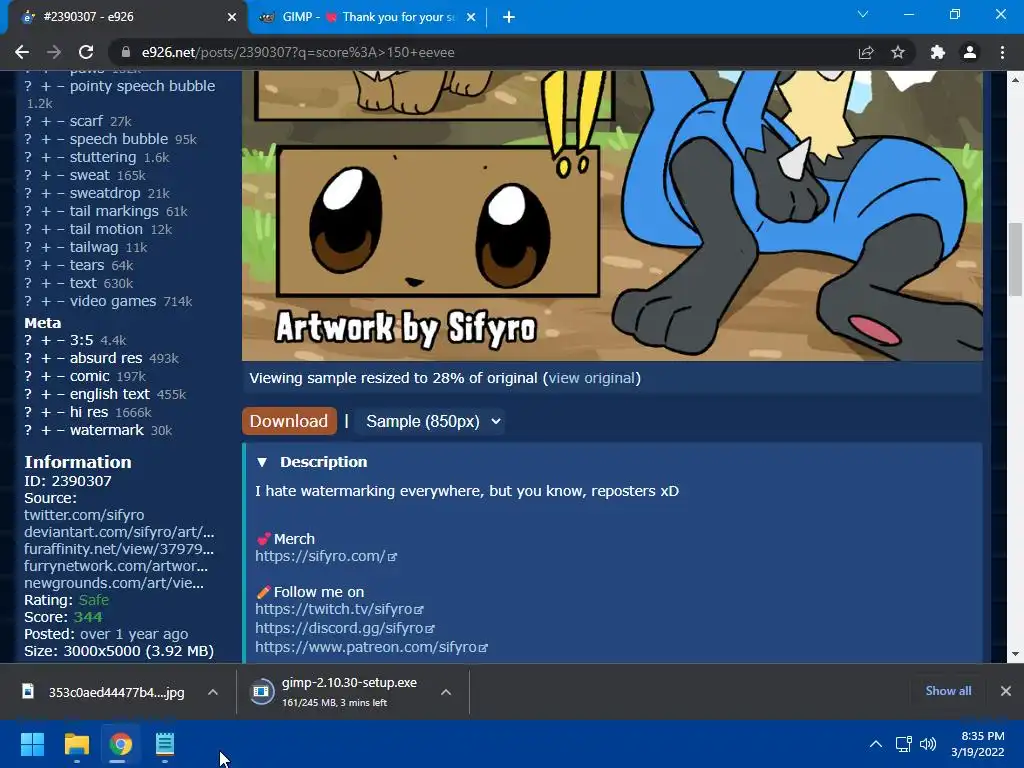
Task: Switch to the GIMP Thank you tab
Action: 368,17
